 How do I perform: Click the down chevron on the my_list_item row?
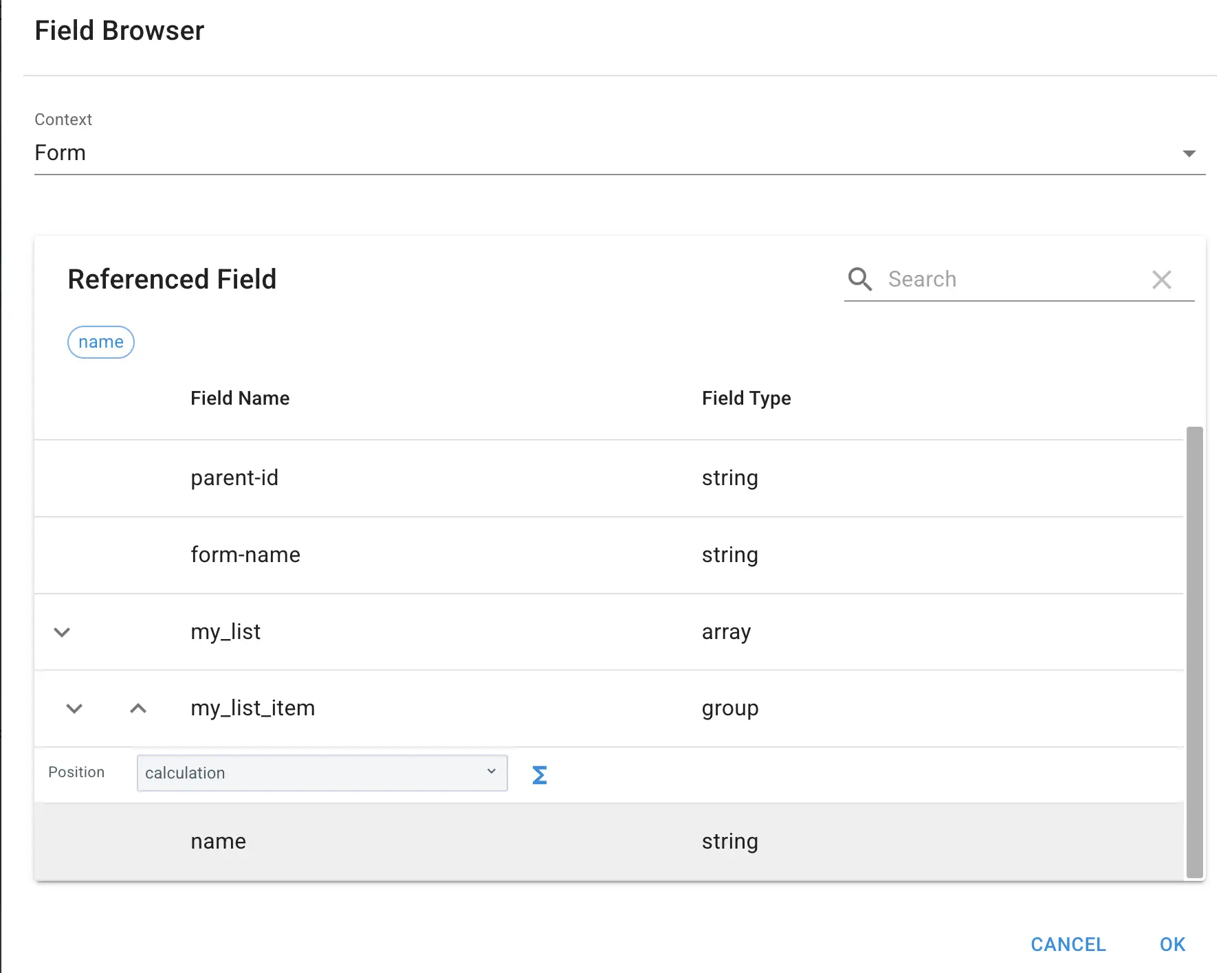(74, 708)
